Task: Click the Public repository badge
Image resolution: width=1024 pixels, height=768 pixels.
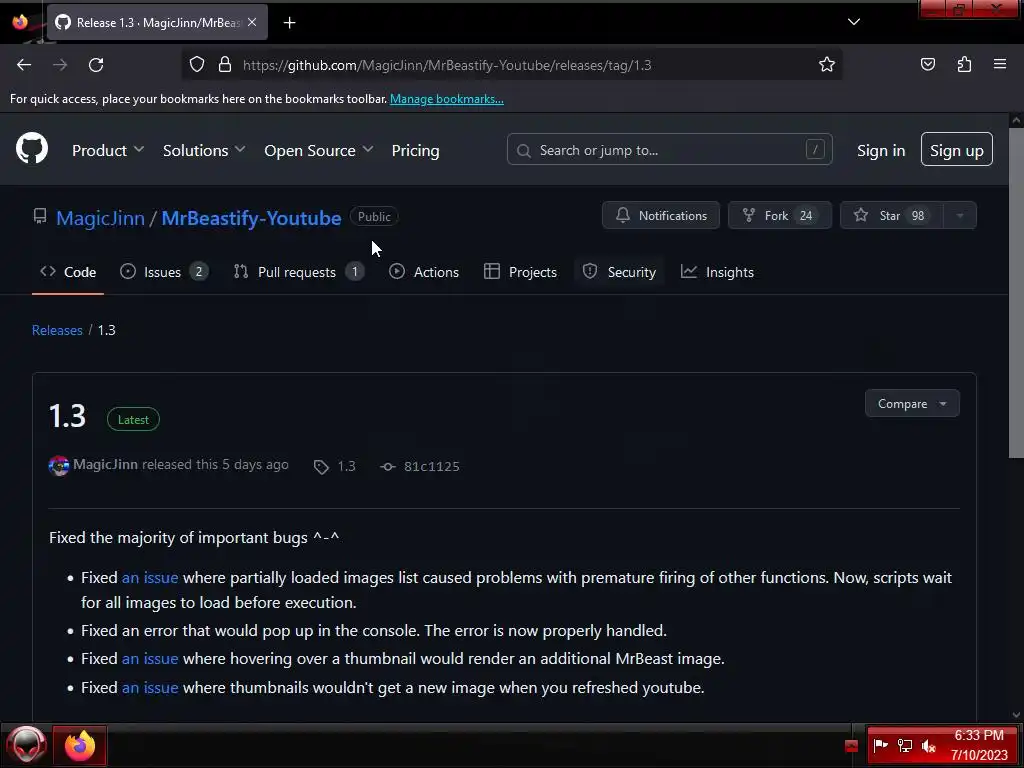Action: (x=374, y=216)
